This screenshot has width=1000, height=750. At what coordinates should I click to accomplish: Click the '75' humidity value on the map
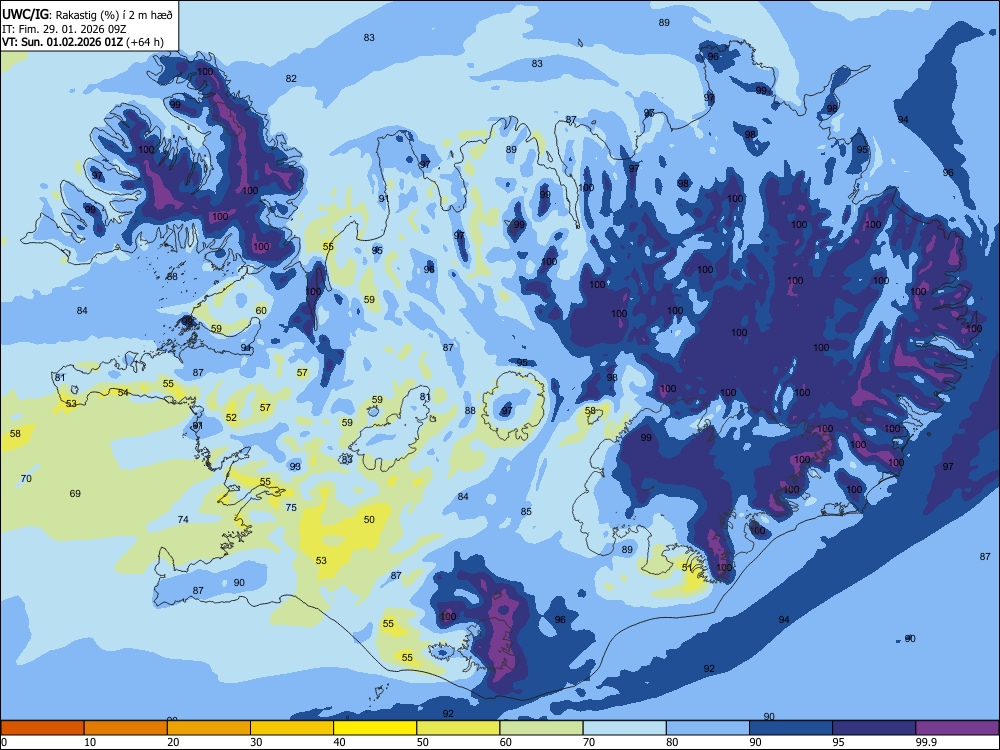(x=291, y=507)
